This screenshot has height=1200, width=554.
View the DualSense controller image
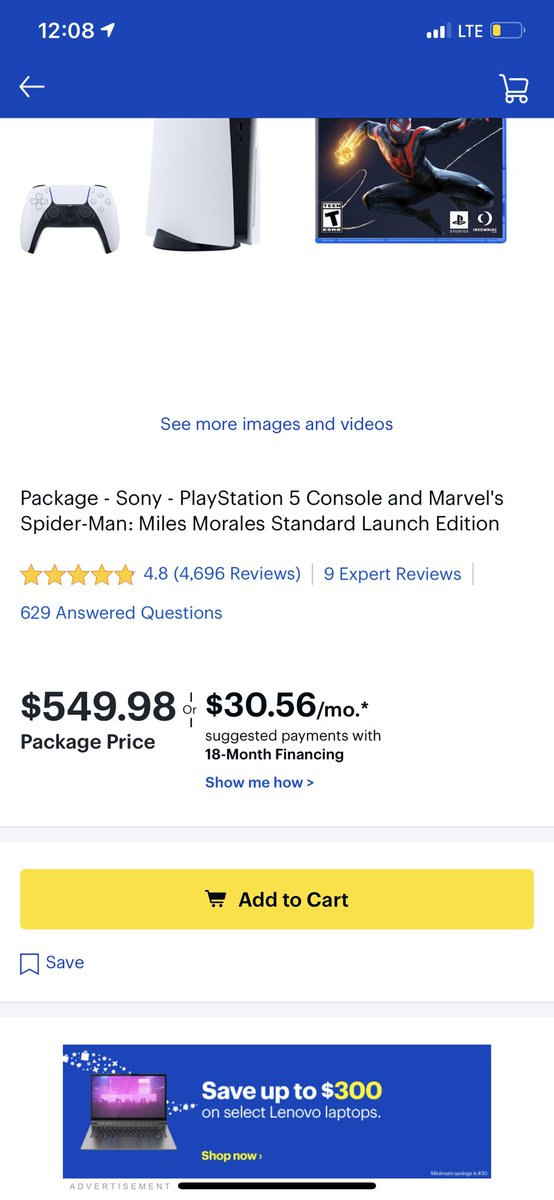pos(68,218)
